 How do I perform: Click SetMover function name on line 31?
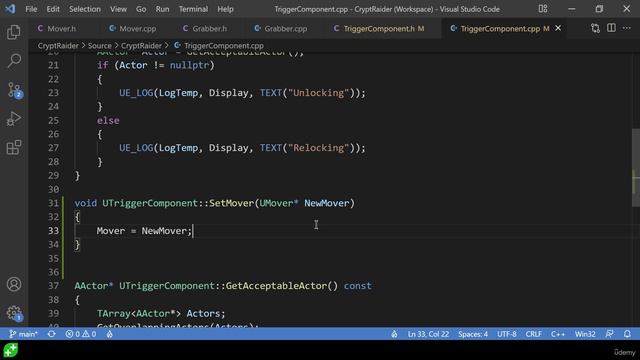tap(231, 203)
